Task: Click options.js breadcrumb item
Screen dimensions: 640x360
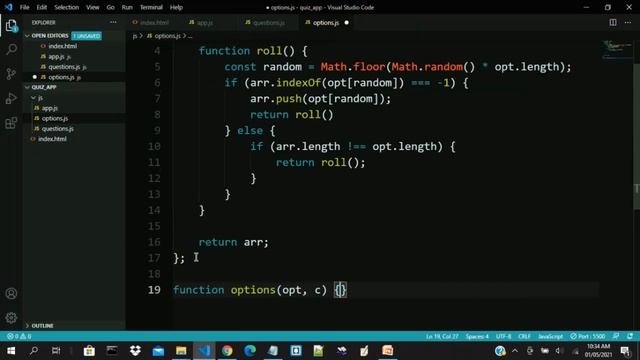Action: pyautogui.click(x=167, y=36)
